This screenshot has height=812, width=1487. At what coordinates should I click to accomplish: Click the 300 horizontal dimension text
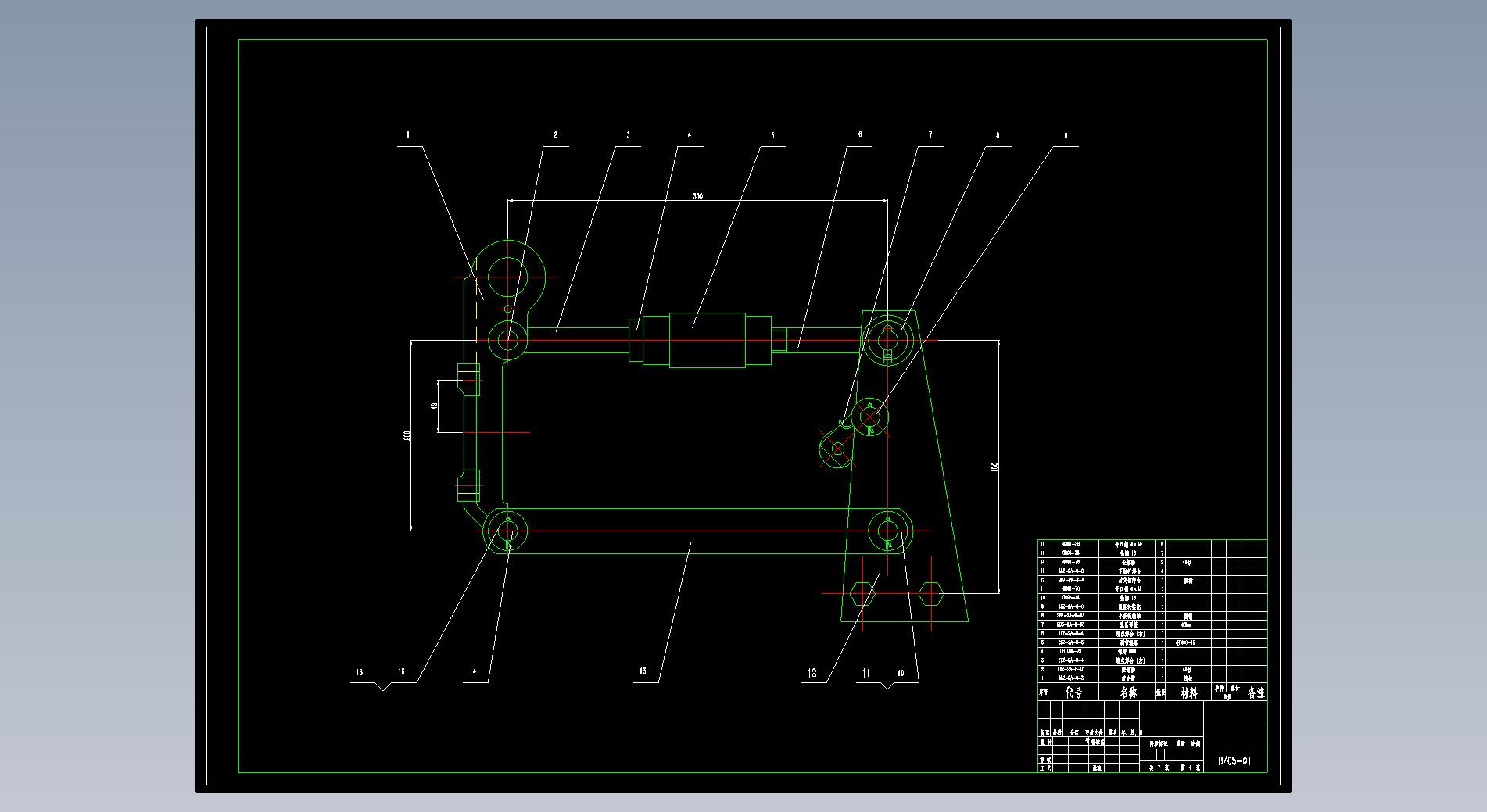click(697, 196)
